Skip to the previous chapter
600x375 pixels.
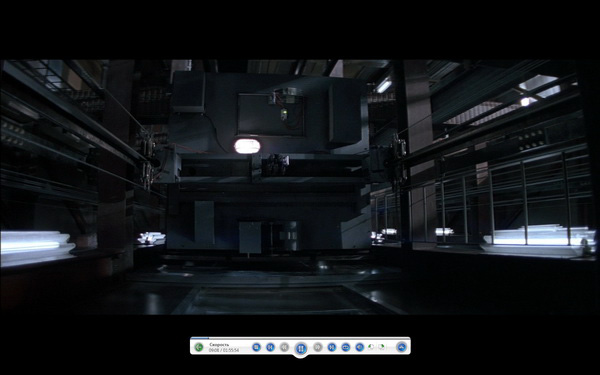(270, 347)
